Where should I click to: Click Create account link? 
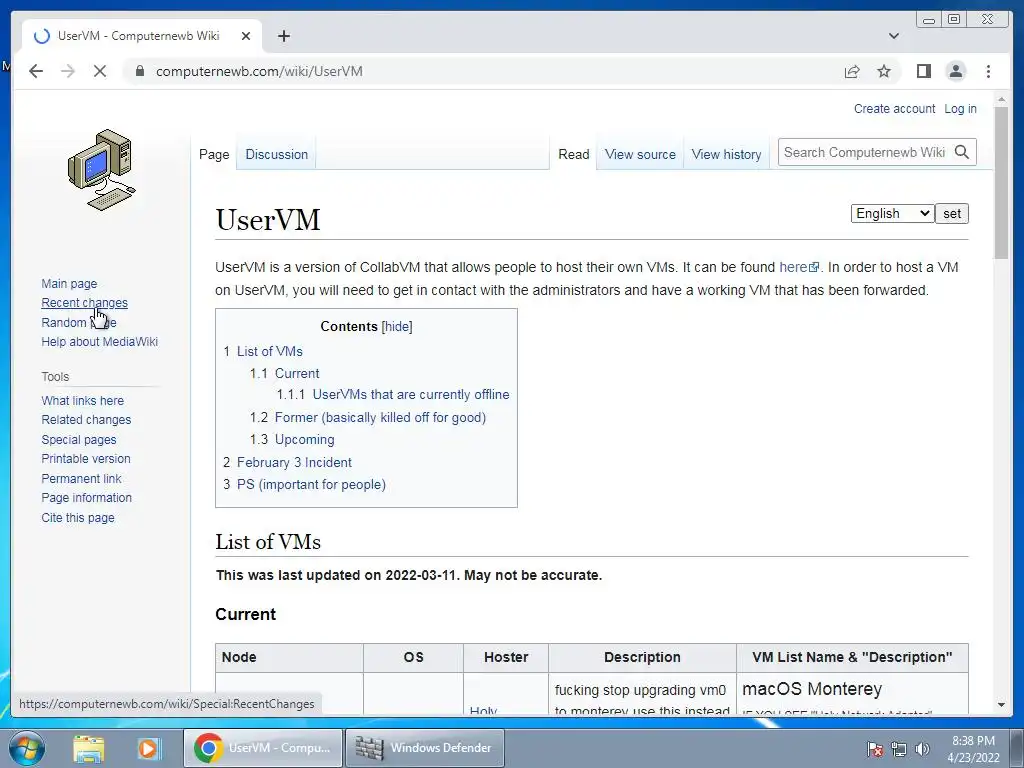click(894, 108)
